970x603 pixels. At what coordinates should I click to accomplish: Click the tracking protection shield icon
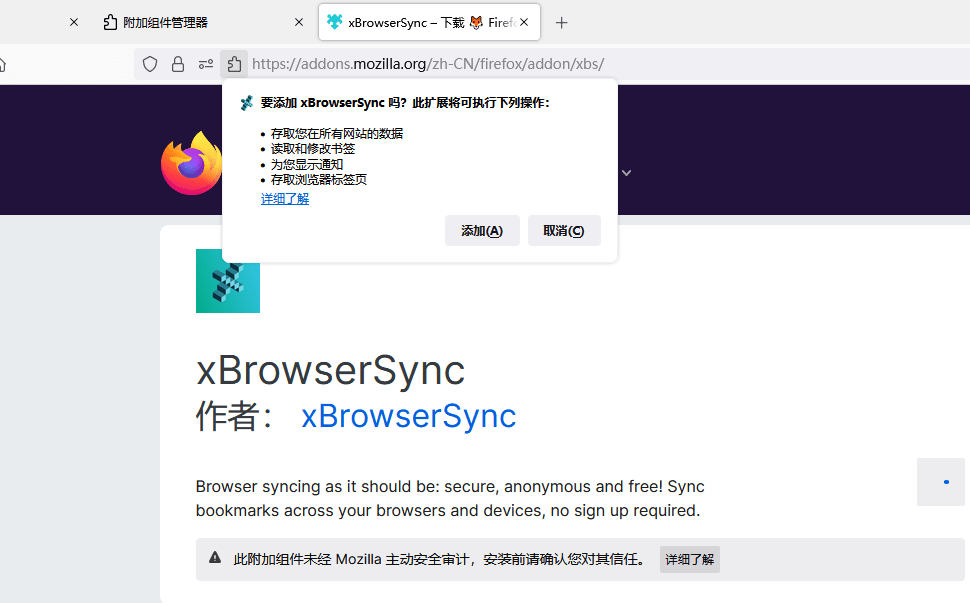(x=150, y=64)
